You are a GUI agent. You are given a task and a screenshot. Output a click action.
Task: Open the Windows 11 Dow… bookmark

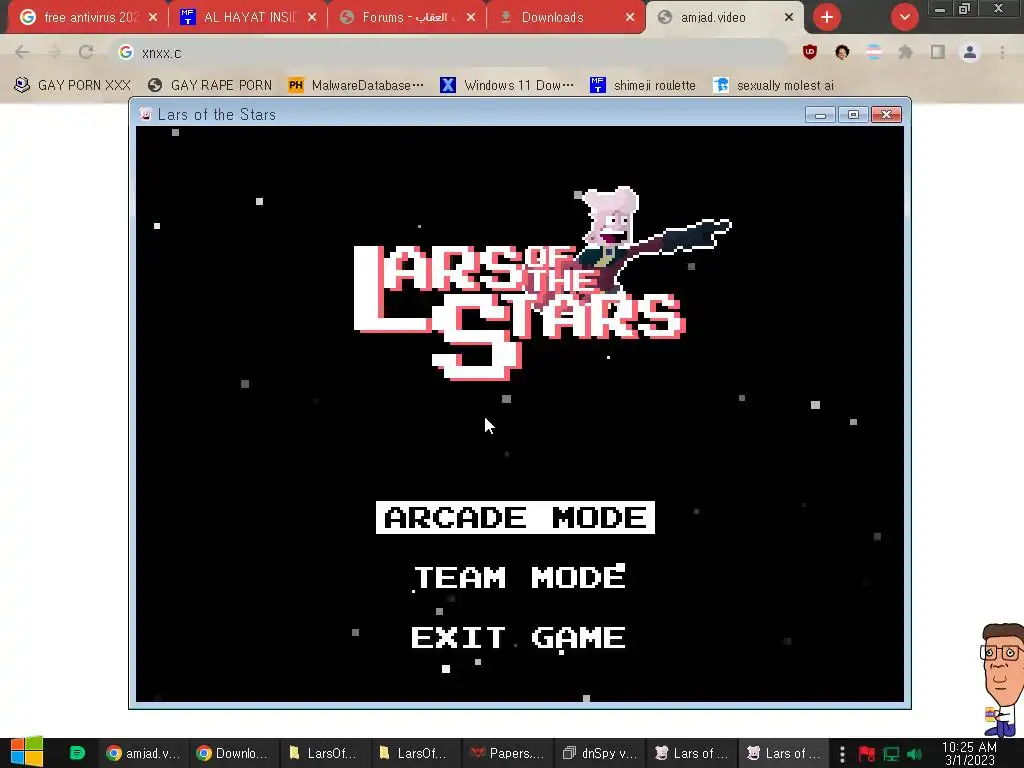click(x=507, y=85)
